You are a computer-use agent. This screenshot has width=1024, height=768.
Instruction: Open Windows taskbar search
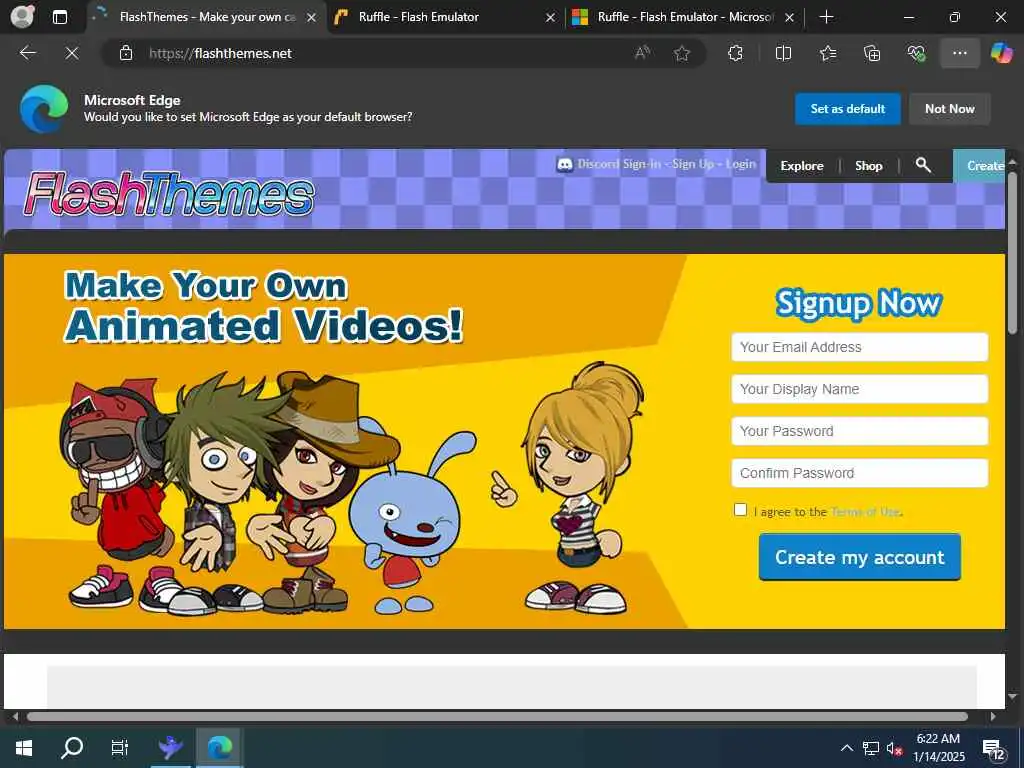[x=72, y=747]
